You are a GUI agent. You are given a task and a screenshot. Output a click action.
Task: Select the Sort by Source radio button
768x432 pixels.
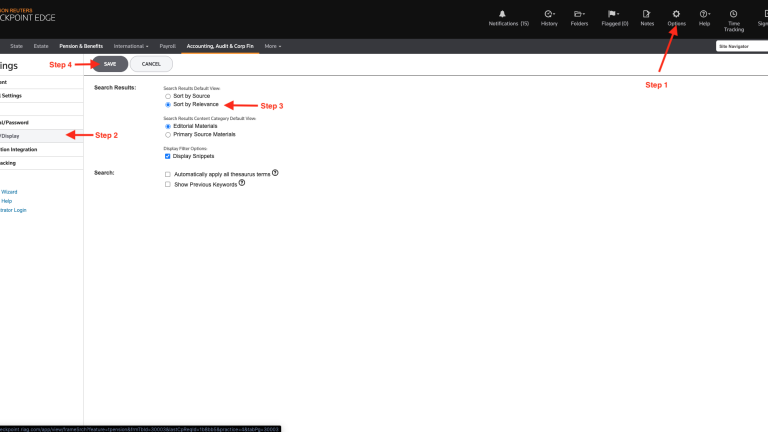point(168,96)
